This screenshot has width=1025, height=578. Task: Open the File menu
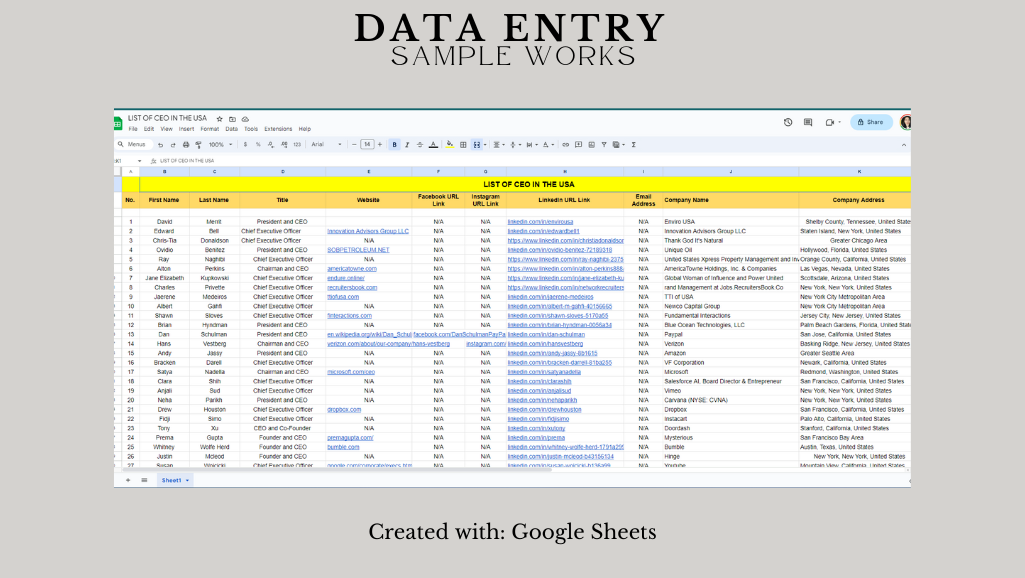pos(133,129)
